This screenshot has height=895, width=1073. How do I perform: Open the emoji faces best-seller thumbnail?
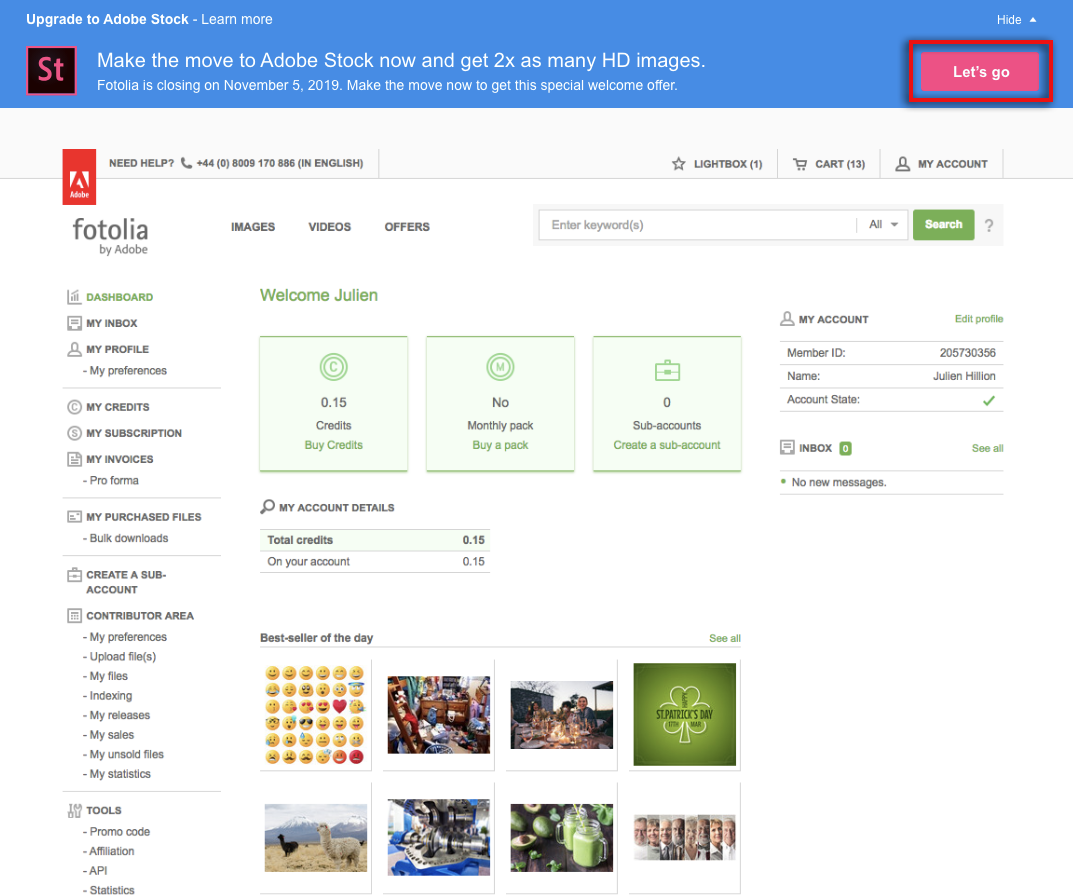click(x=315, y=714)
